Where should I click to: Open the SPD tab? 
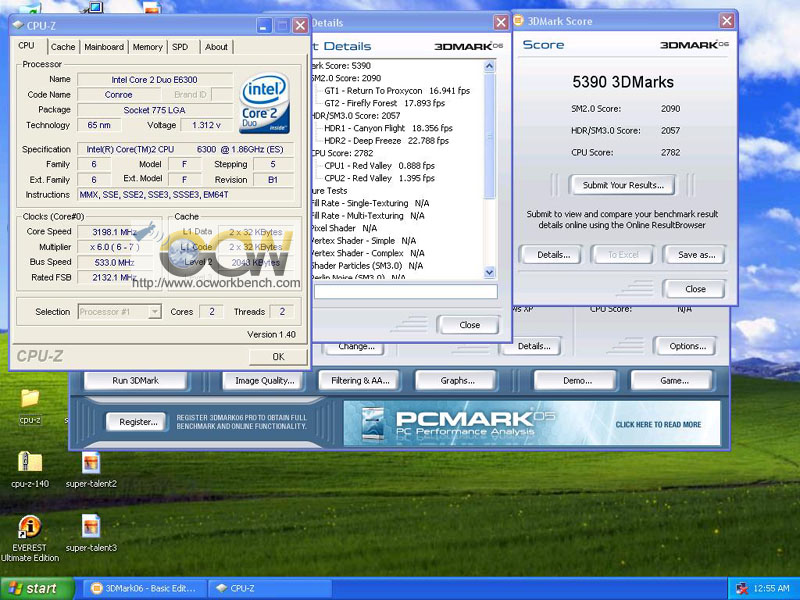[180, 47]
